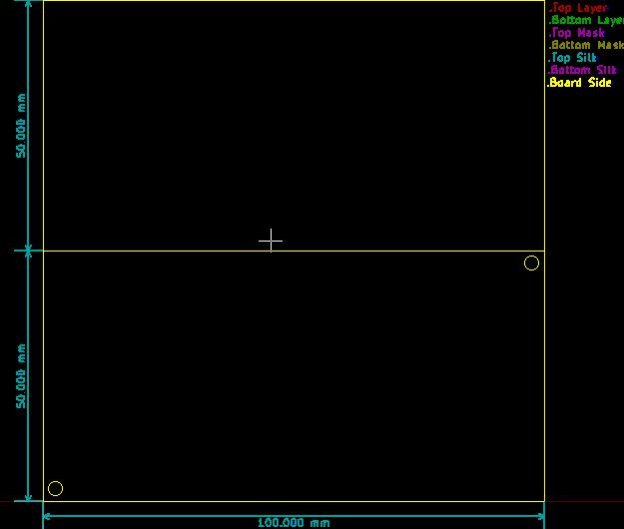Viewport: 624px width, 529px height.
Task: Click the bottom arrowhead of the lower vertical dimension
Action: [x=28, y=495]
